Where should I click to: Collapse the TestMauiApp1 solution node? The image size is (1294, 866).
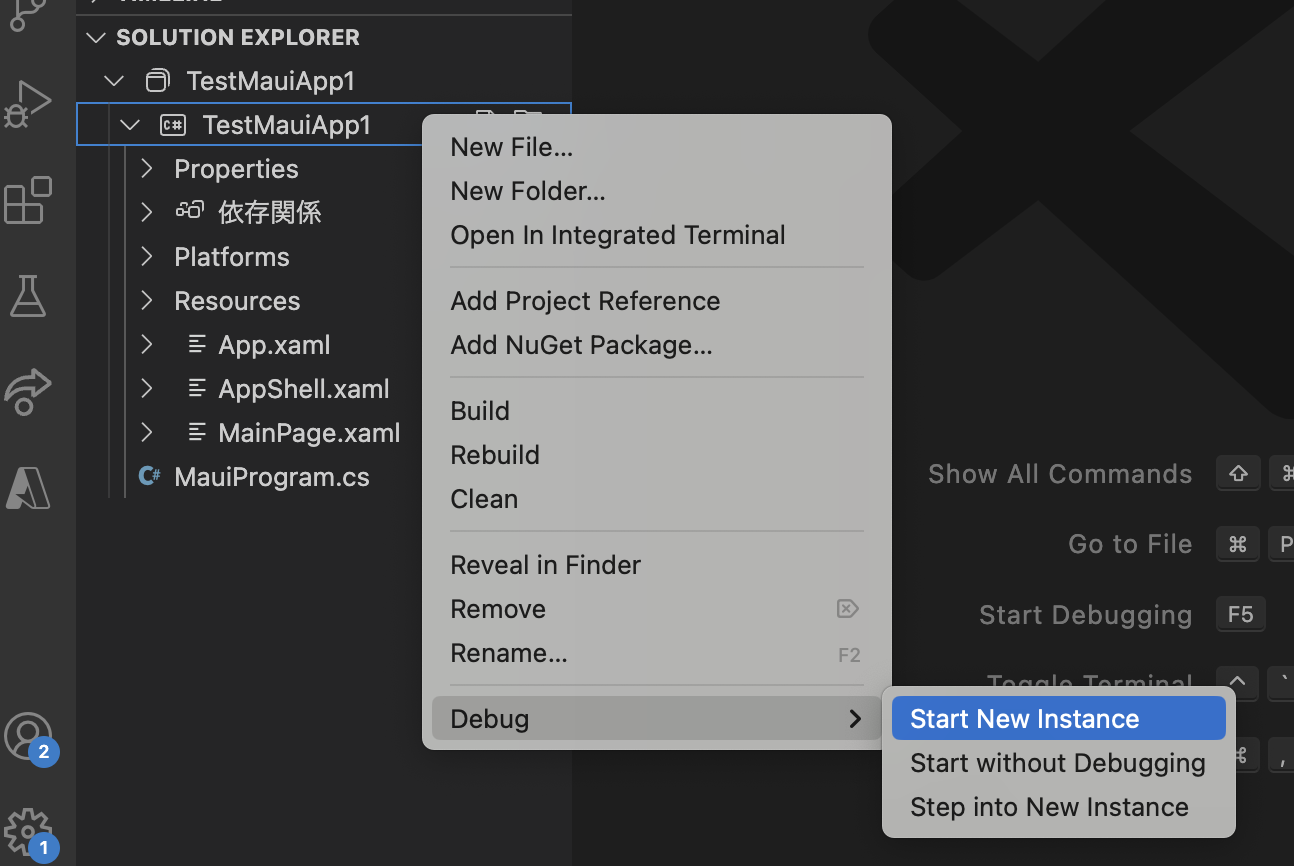tap(115, 81)
